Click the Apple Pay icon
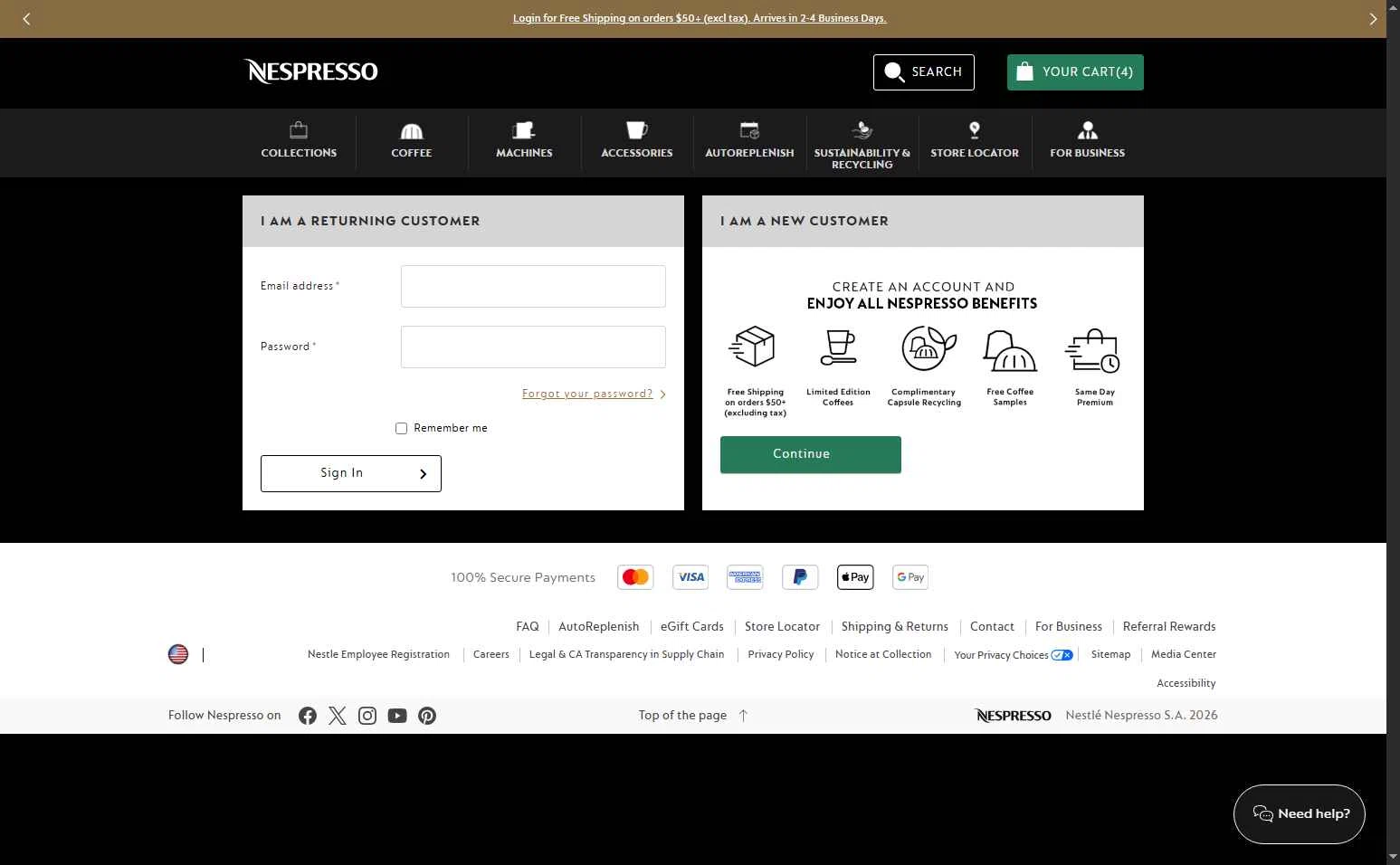Image resolution: width=1400 pixels, height=865 pixels. pos(855,577)
